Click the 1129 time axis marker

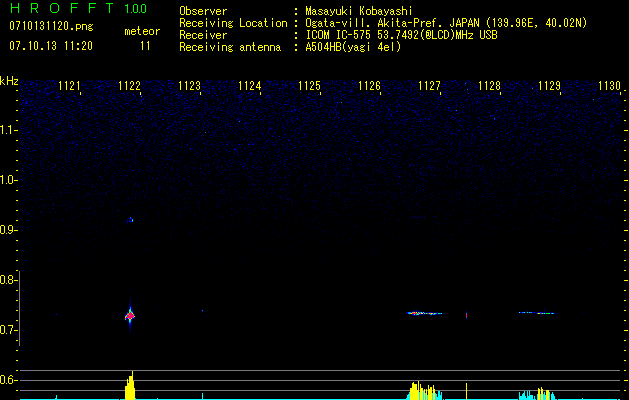pos(549,86)
